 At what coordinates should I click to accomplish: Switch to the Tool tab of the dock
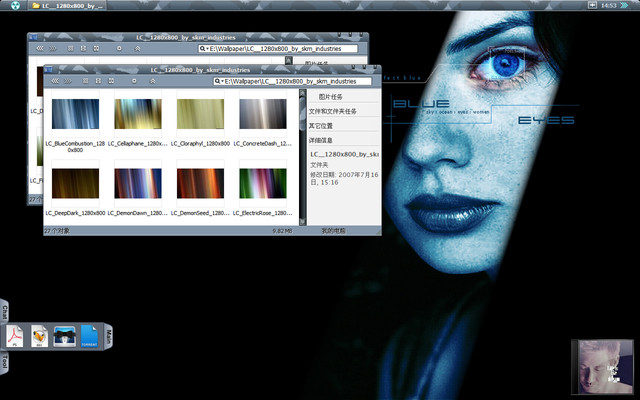[4, 362]
